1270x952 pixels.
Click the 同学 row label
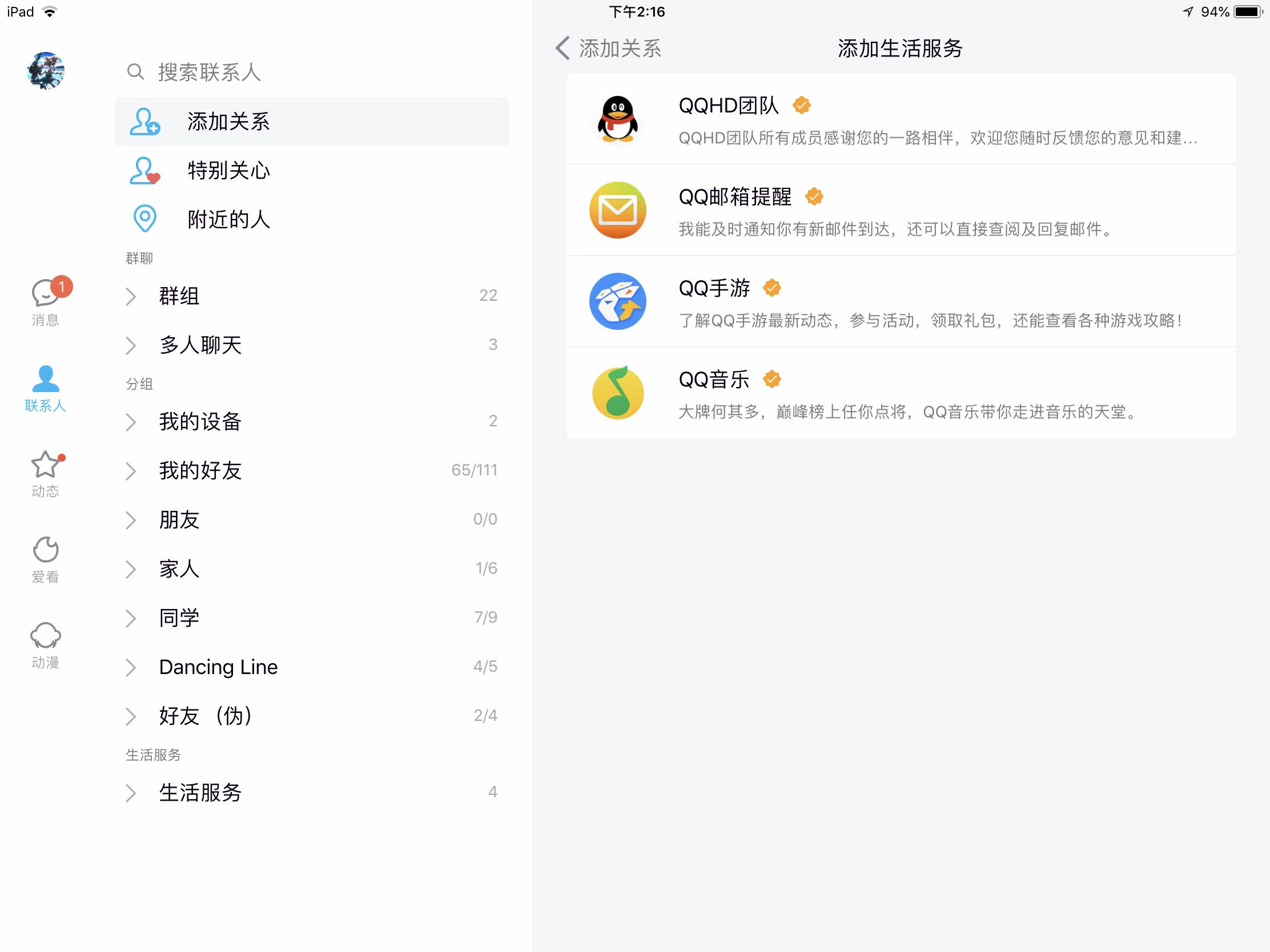179,618
